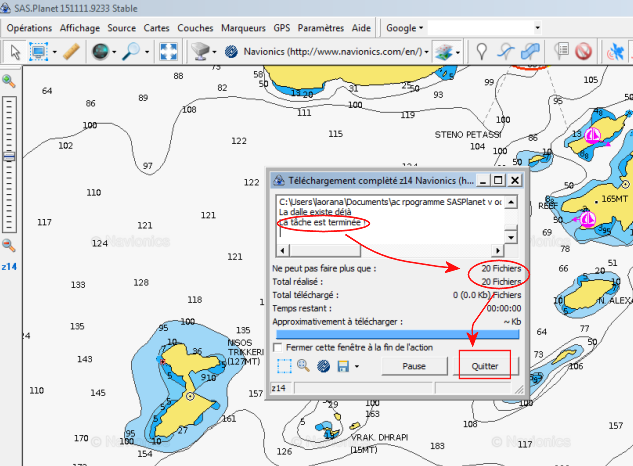
Task: Click the vertical zoom level slider handle
Action: pyautogui.click(x=9, y=157)
